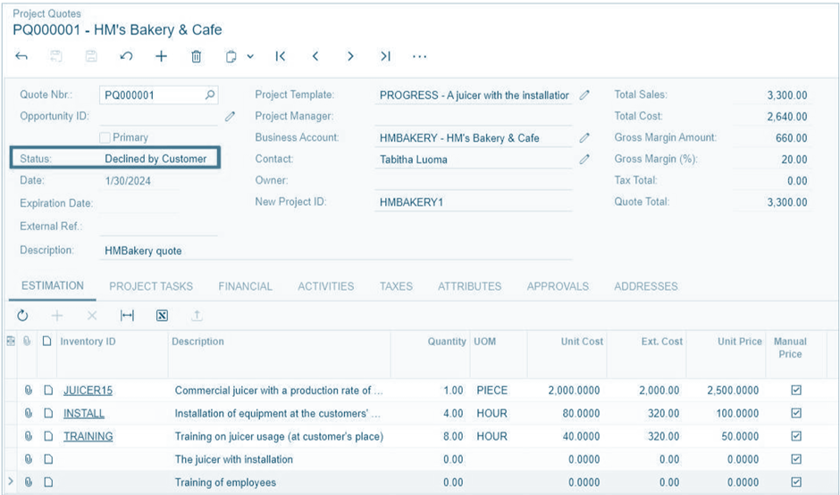
Task: Switch to the Project Tasks tab
Action: tap(151, 287)
